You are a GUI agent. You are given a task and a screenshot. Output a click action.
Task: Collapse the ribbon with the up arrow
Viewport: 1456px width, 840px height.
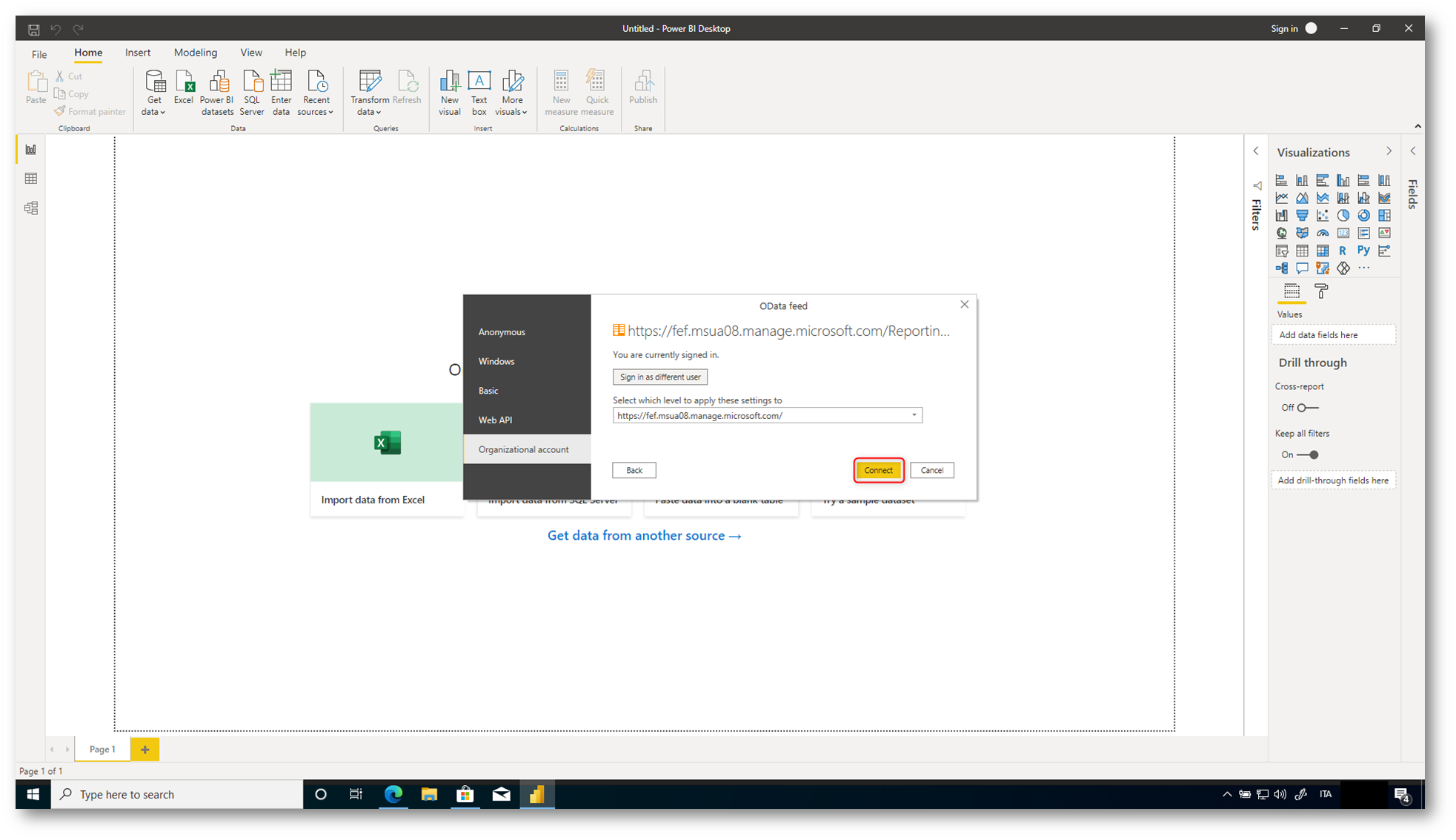(x=1417, y=126)
